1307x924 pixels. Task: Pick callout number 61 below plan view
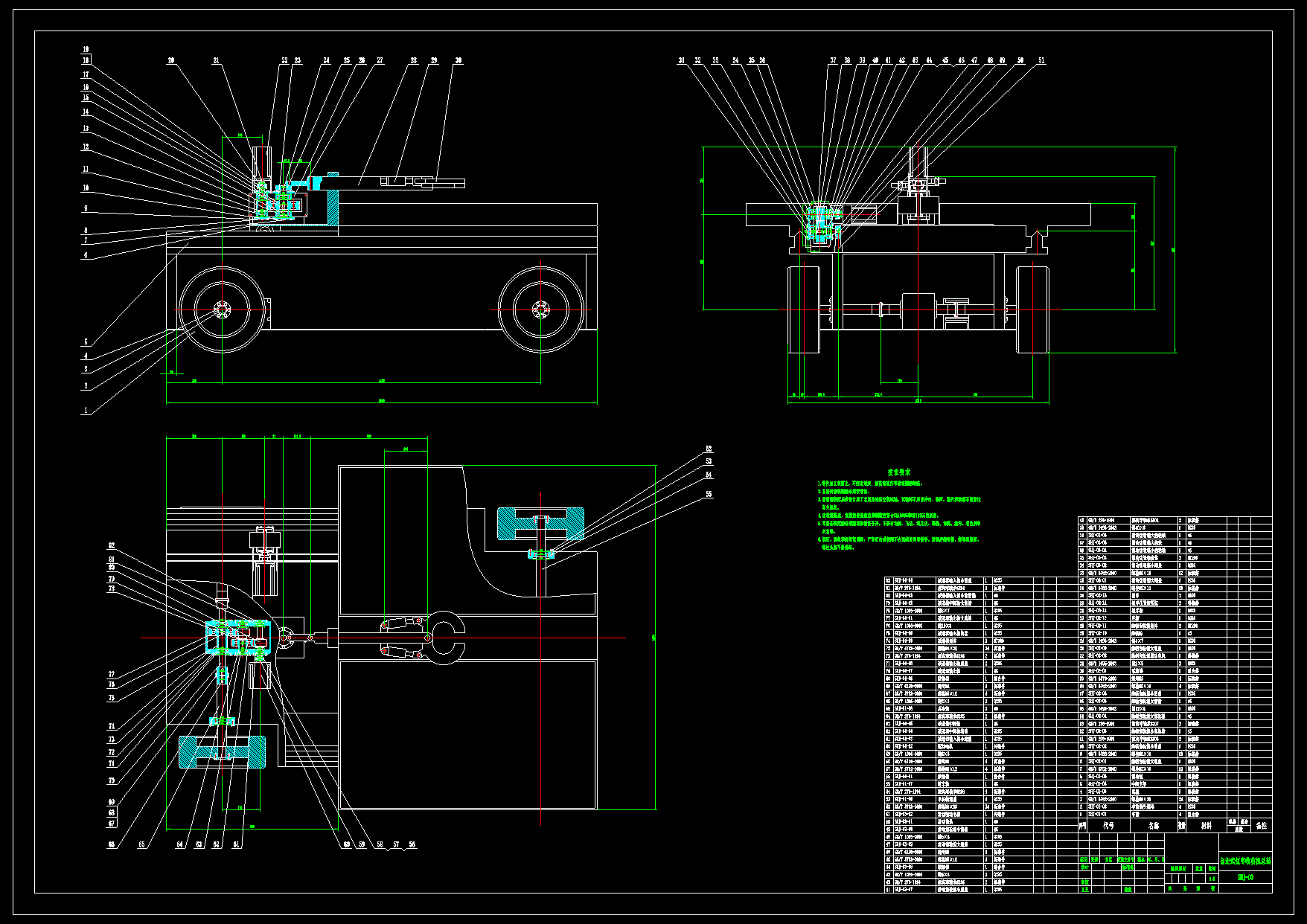[x=237, y=845]
